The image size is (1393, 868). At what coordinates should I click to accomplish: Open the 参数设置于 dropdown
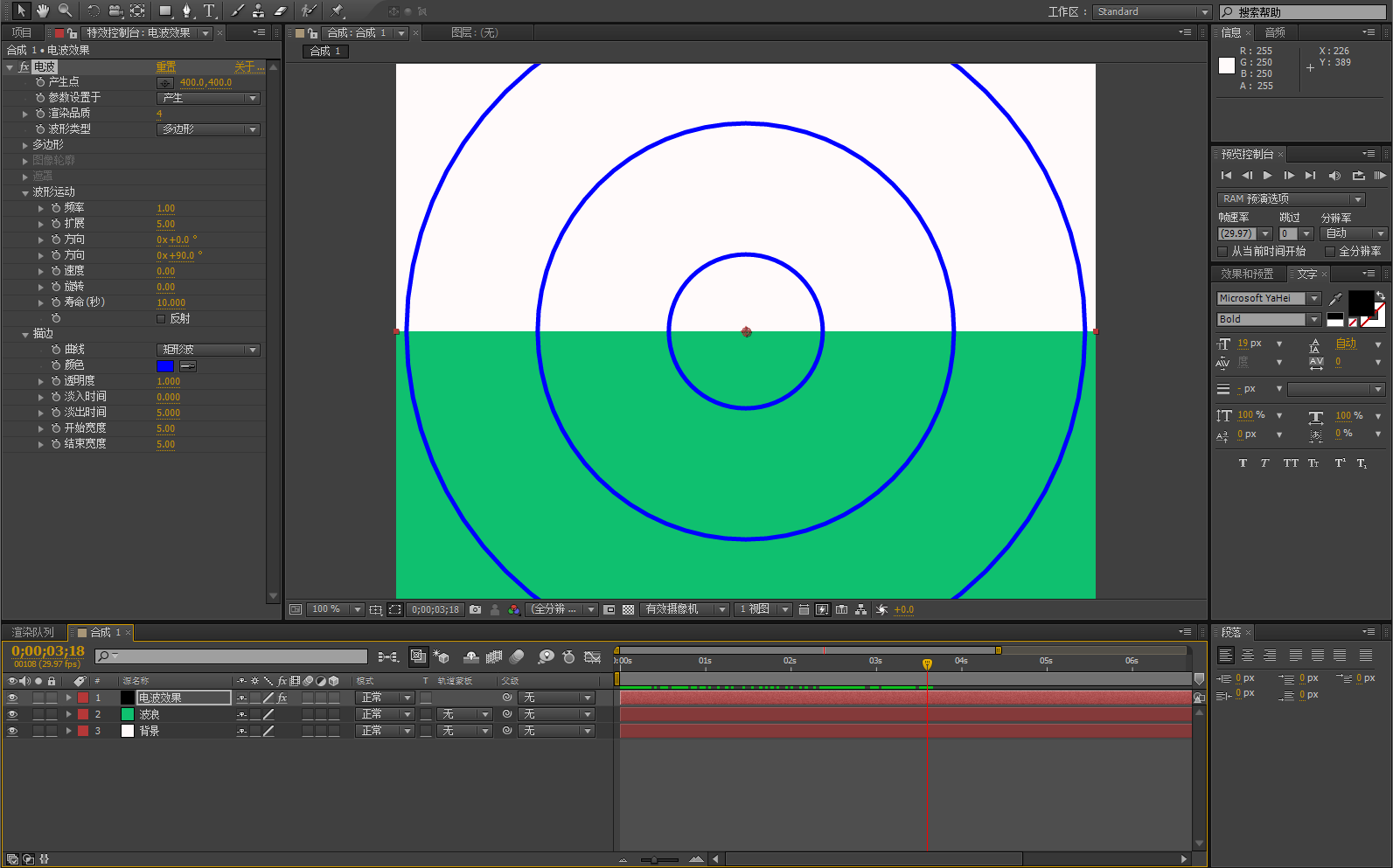pyautogui.click(x=208, y=98)
